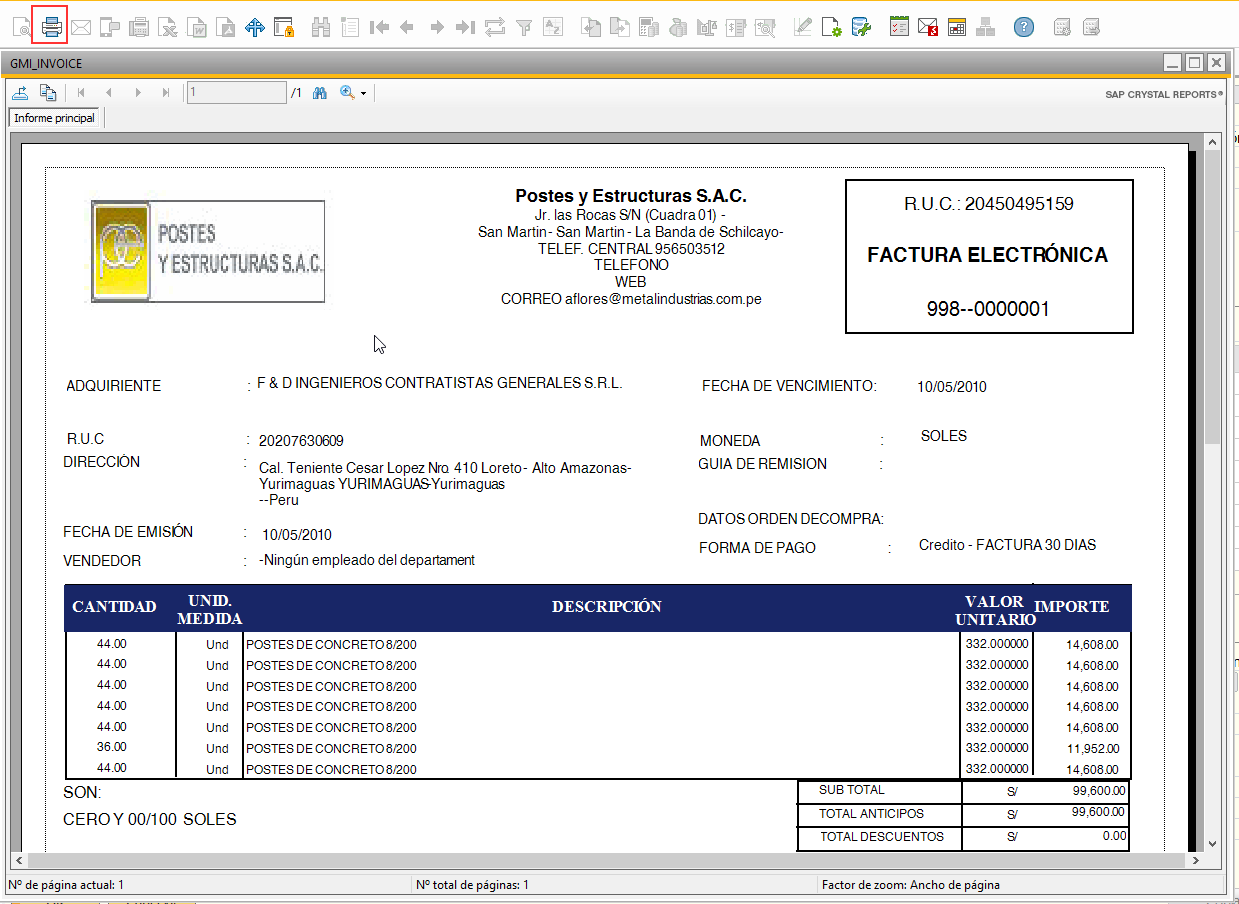Click the email aflores@metalindustrias.com.pe
Viewport: 1239px width, 904px height.
663,299
